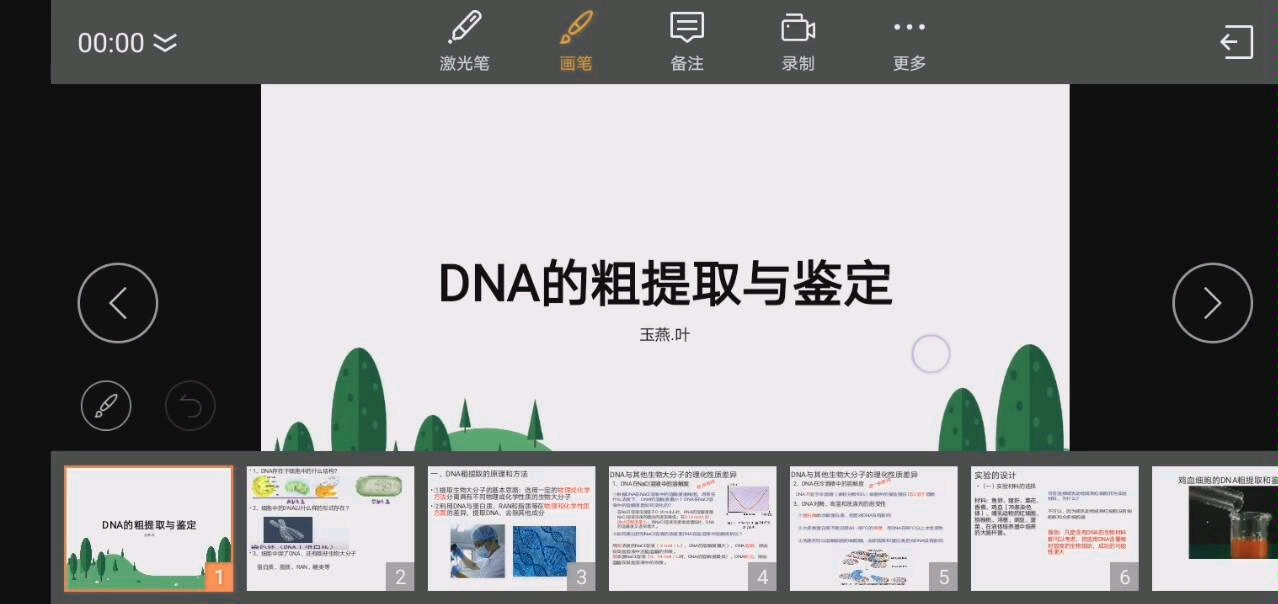Tap the pen annotation icon bottom left

pyautogui.click(x=105, y=406)
